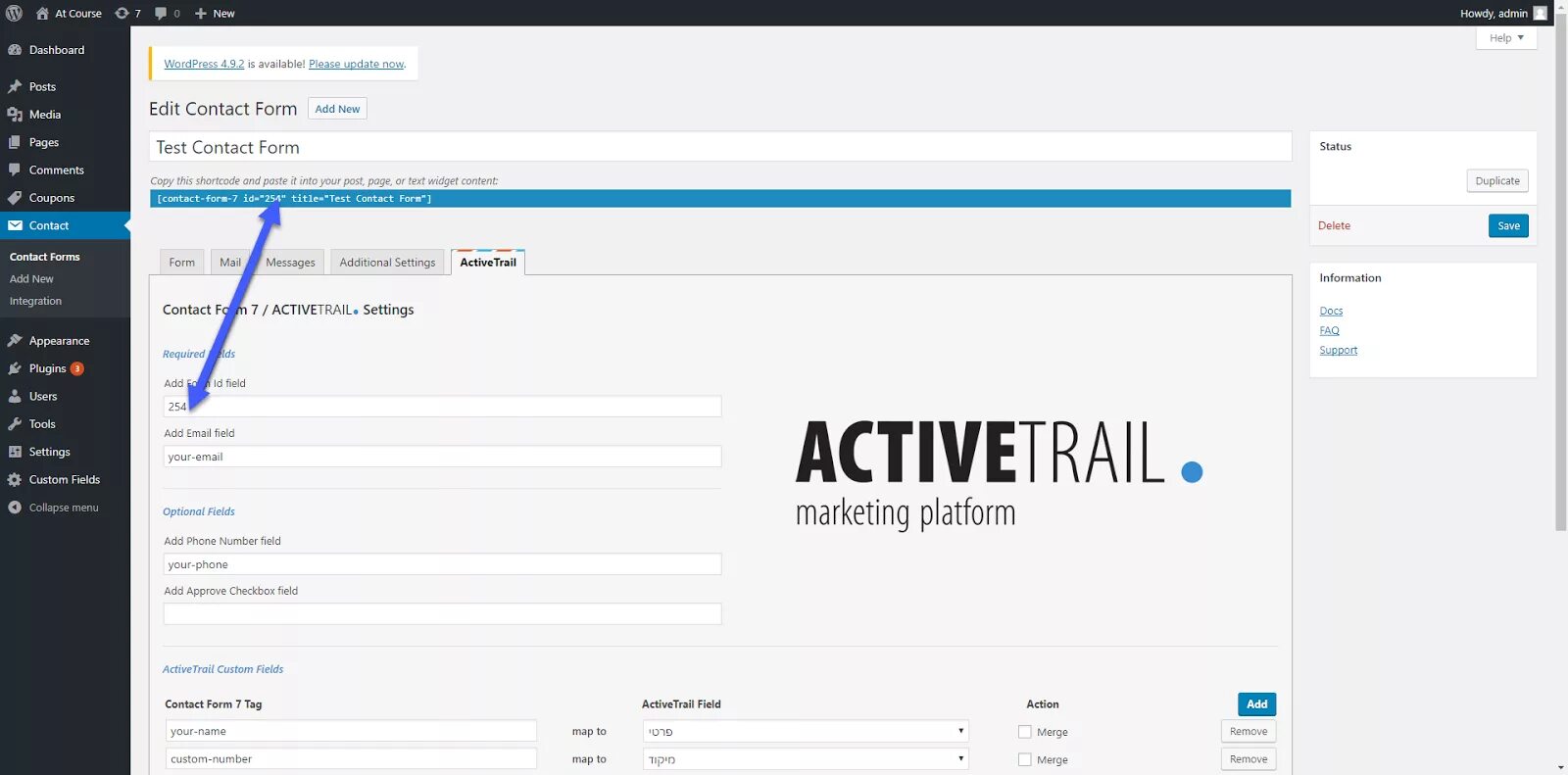Viewport: 1568px width, 775px height.
Task: Click the Dashboard gauge icon
Action: click(x=15, y=50)
